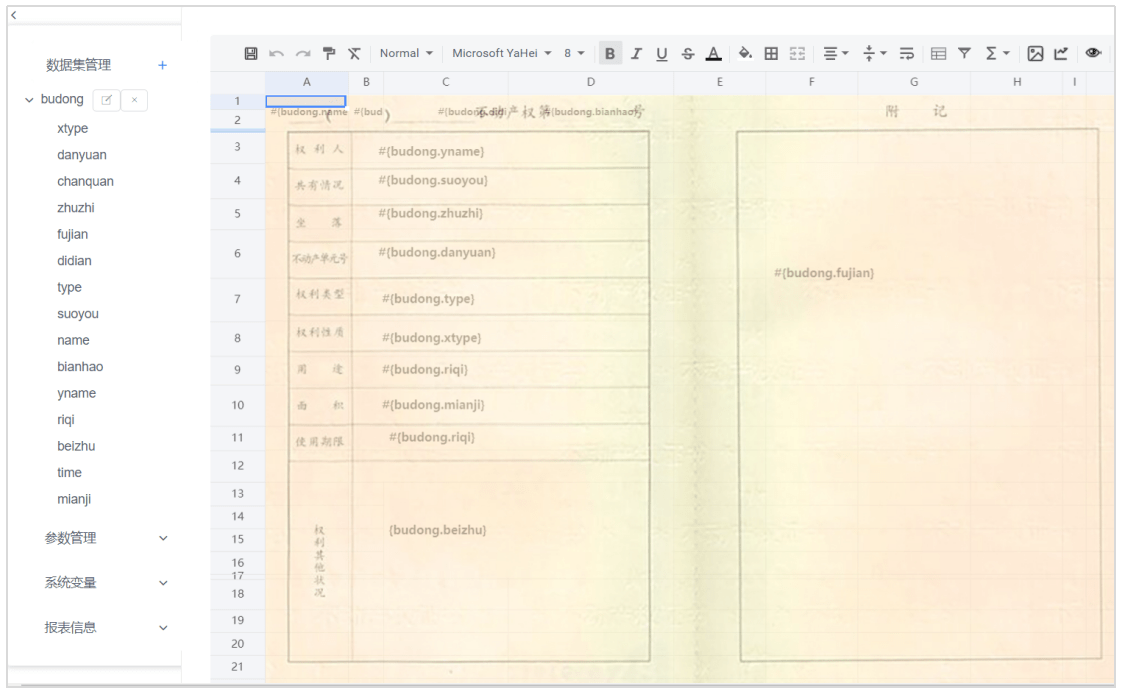Toggle italic text style
This screenshot has width=1121, height=692.
[x=636, y=54]
